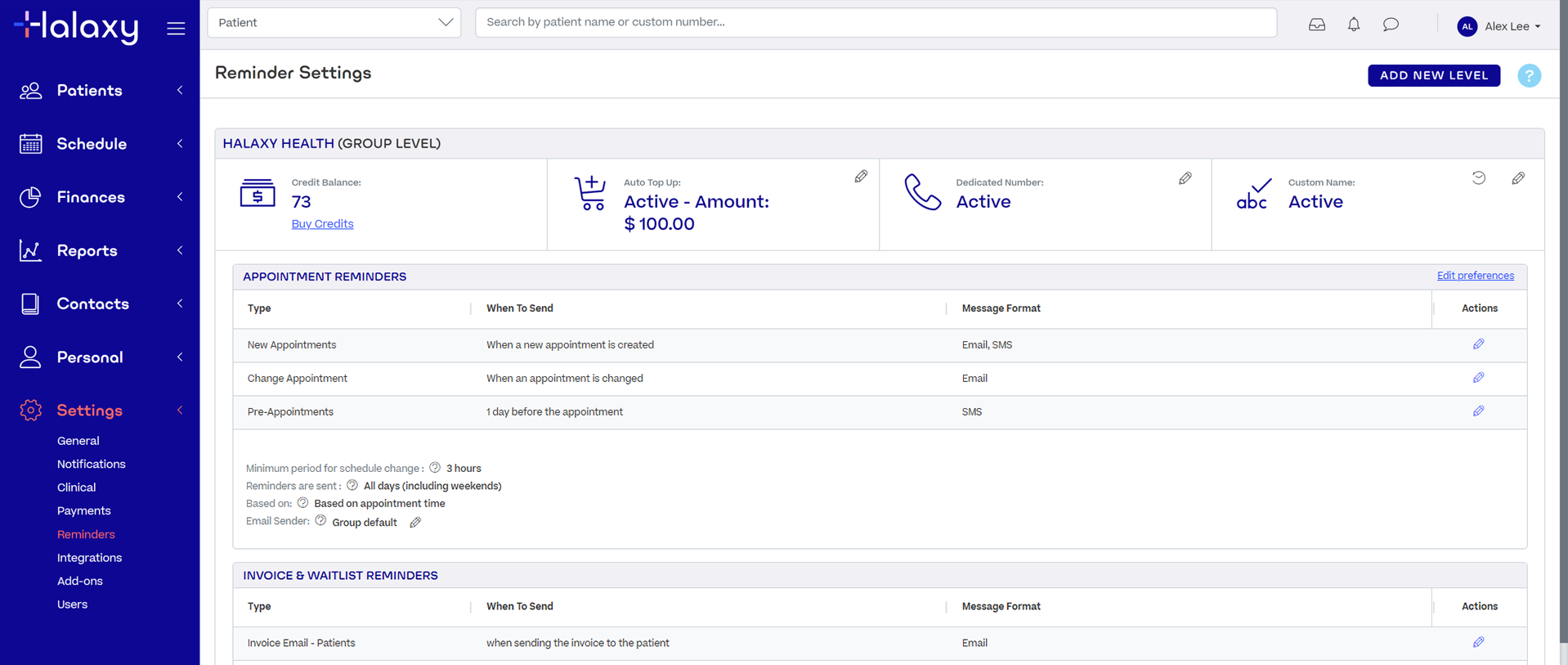The width and height of the screenshot is (1568, 665).
Task: Edit the Dedicated Number setting
Action: pos(1185,178)
